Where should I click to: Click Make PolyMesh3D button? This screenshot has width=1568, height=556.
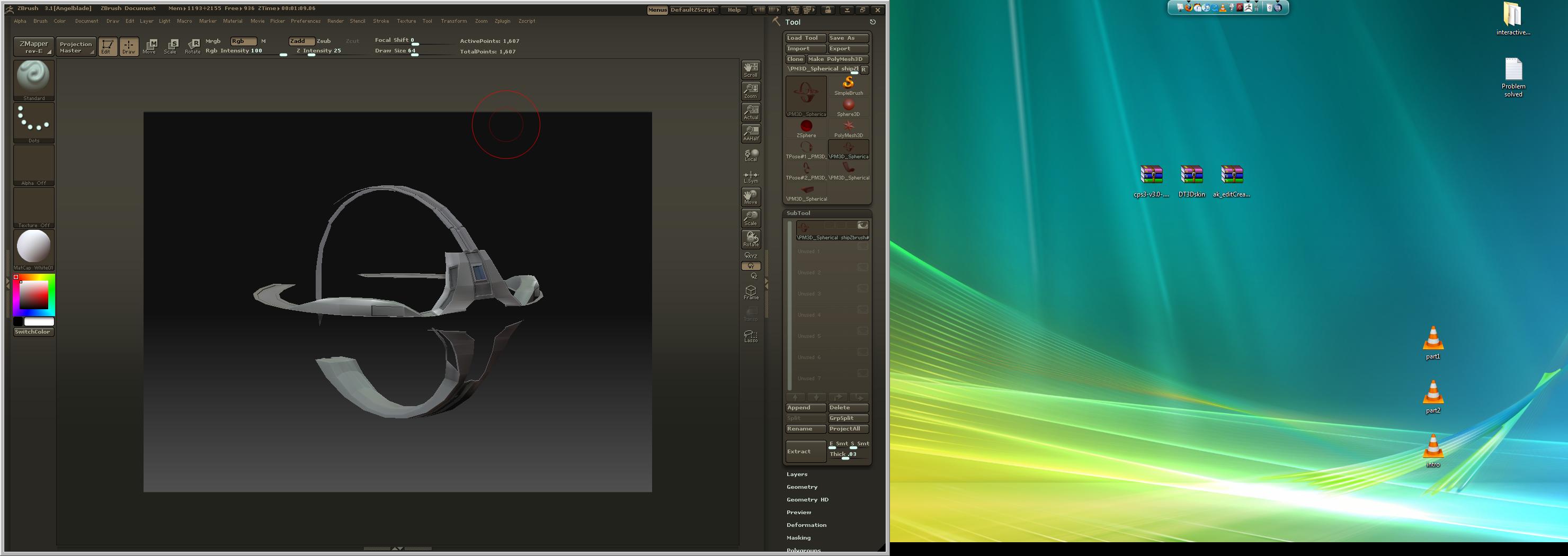coord(838,60)
